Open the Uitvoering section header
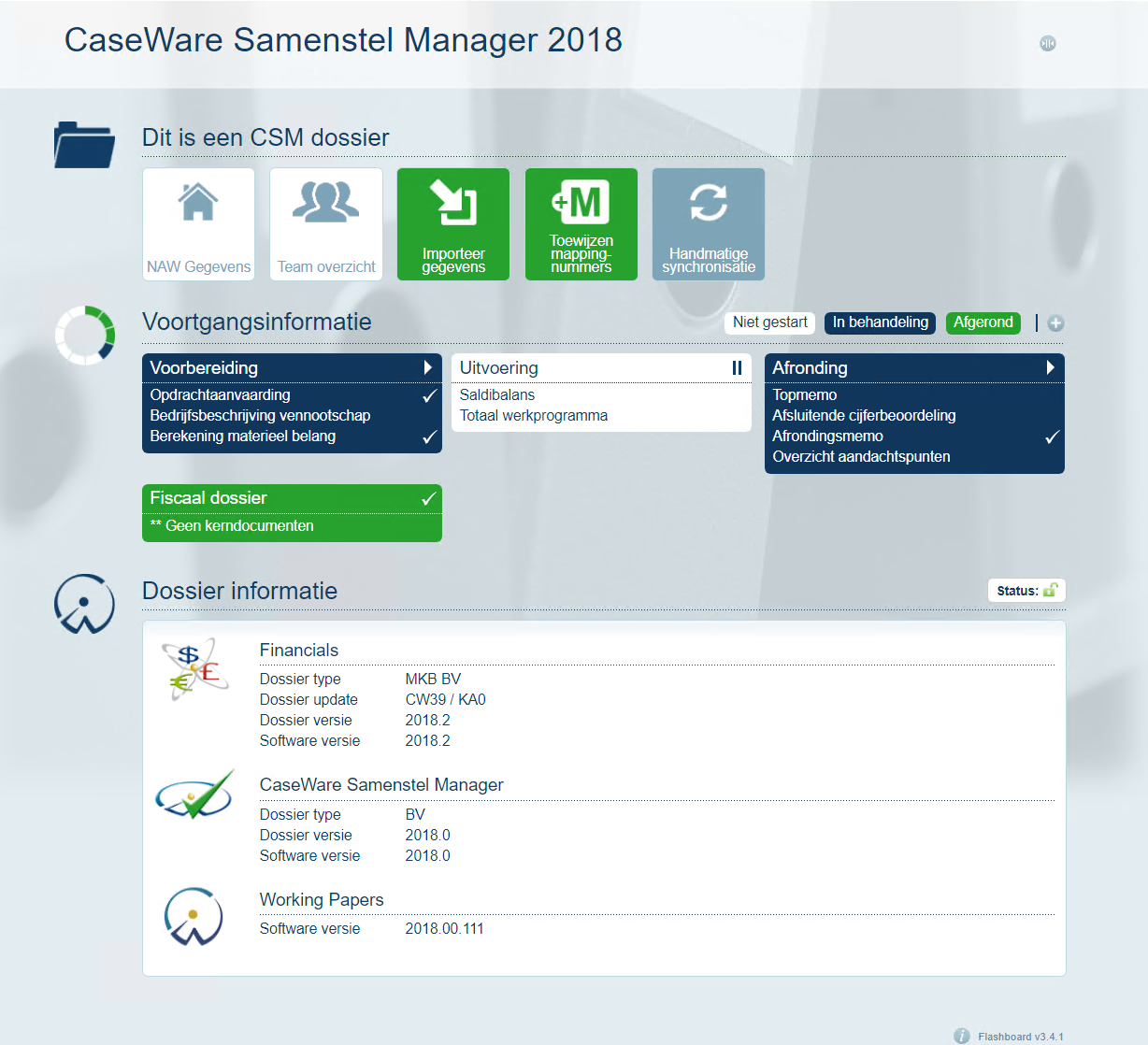The image size is (1148, 1045). (601, 368)
